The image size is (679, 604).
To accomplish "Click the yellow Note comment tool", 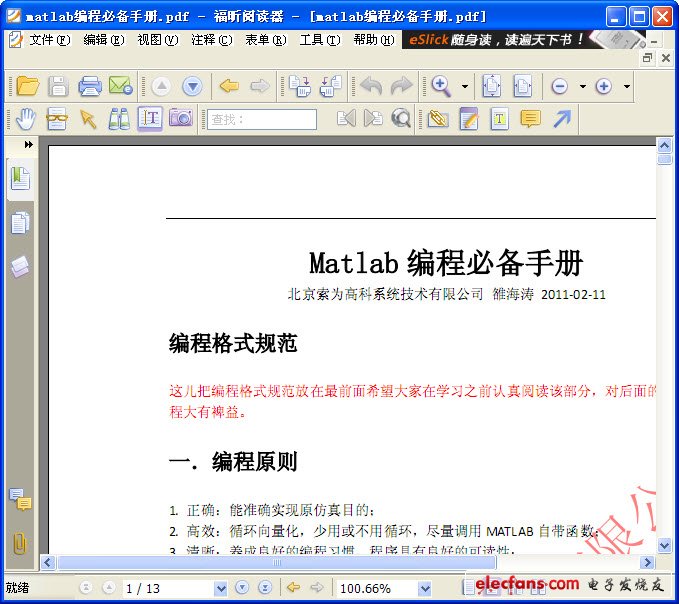I will [530, 119].
